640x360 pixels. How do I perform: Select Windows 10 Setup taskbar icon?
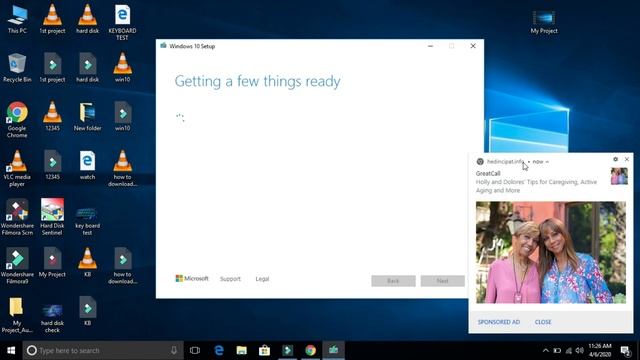point(333,350)
